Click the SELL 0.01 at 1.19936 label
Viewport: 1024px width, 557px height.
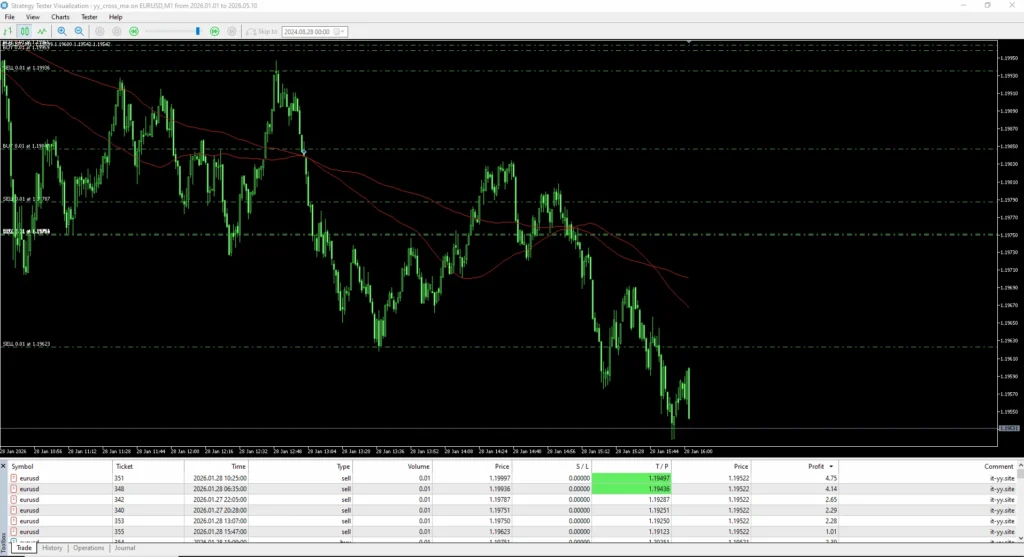(26, 68)
